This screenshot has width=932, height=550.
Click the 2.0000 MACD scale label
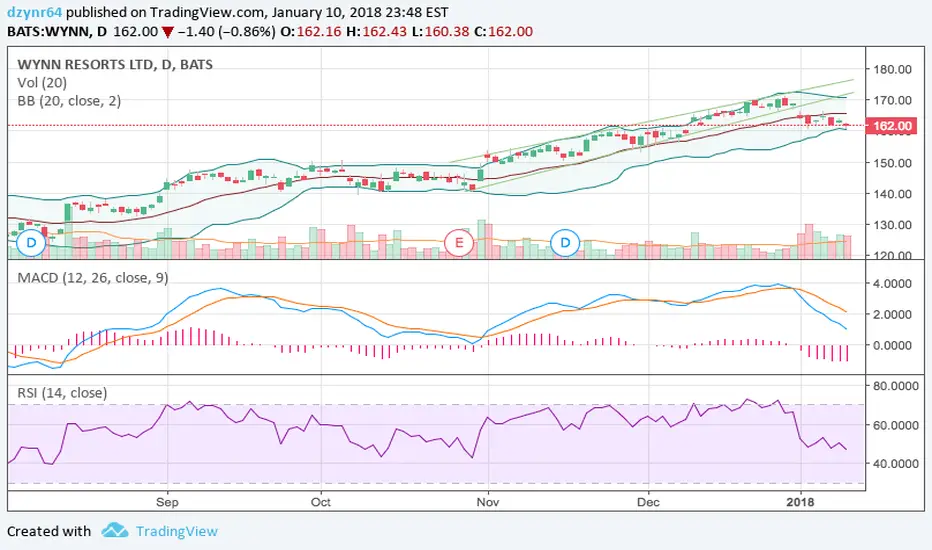(x=893, y=314)
